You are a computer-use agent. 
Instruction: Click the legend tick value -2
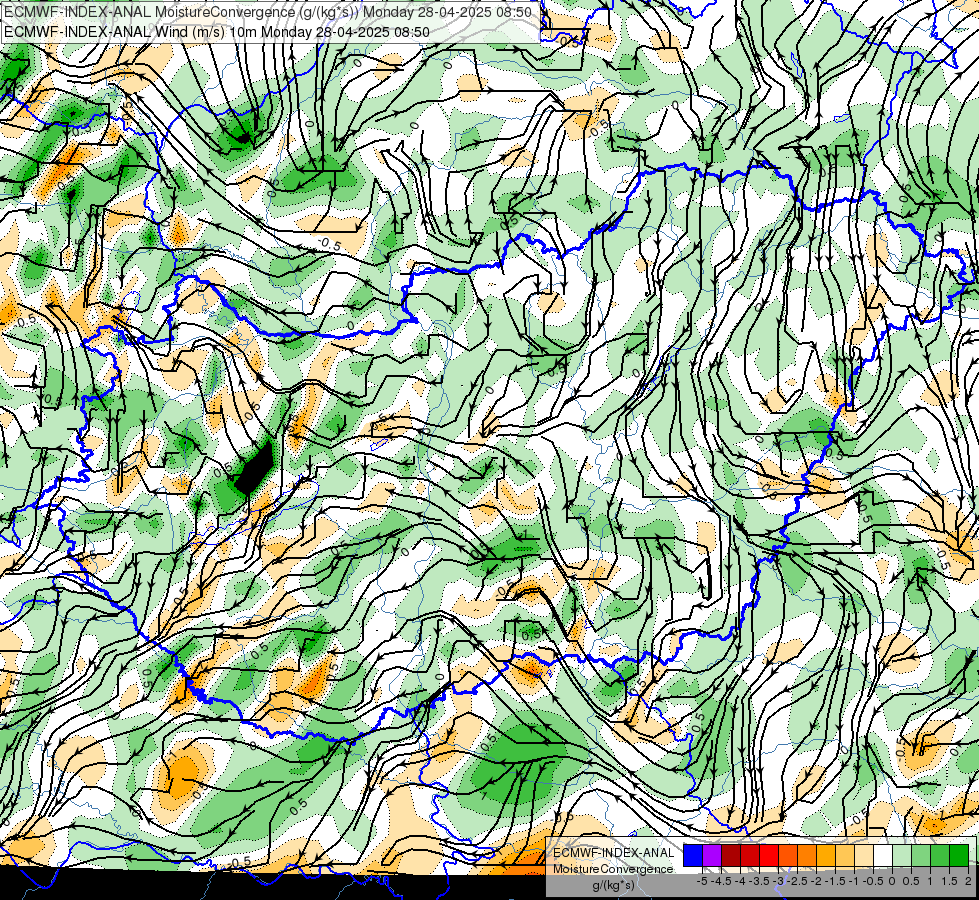coord(817,881)
